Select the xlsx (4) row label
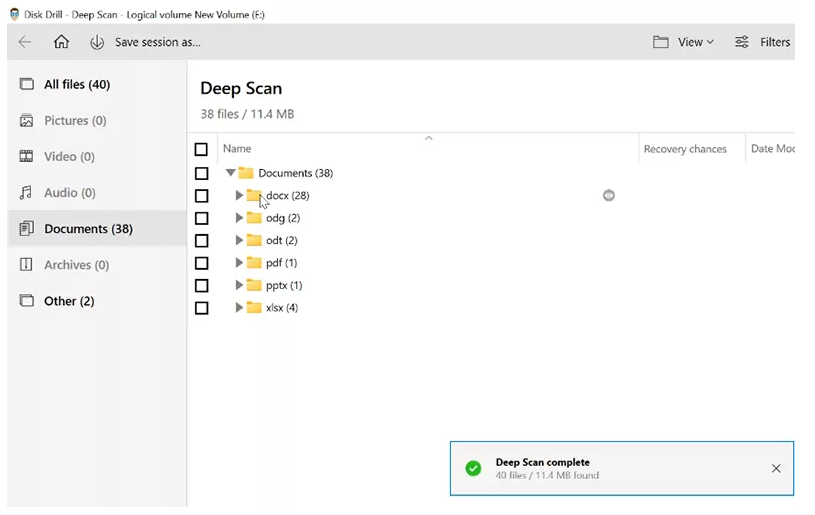815x515 pixels. pyautogui.click(x=282, y=308)
